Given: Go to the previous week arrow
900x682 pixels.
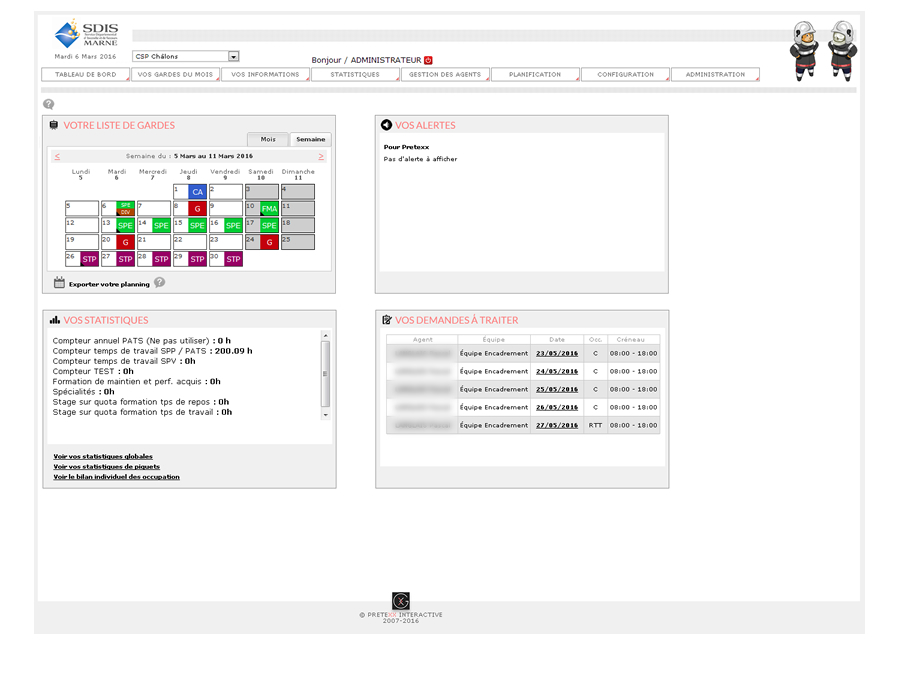Looking at the screenshot, I should (x=57, y=156).
